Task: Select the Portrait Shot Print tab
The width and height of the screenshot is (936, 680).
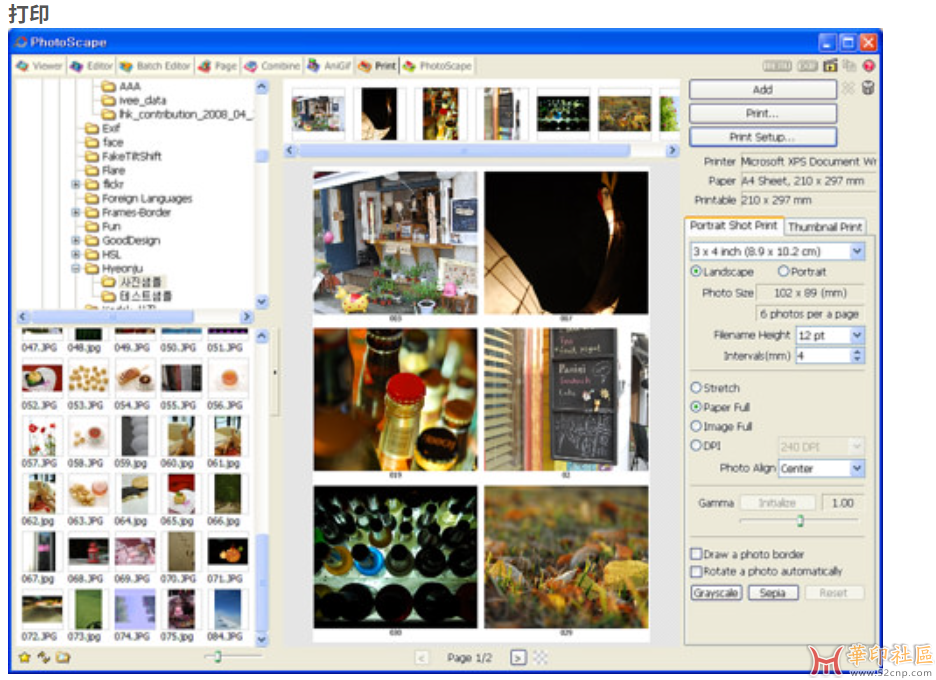Action: [734, 226]
